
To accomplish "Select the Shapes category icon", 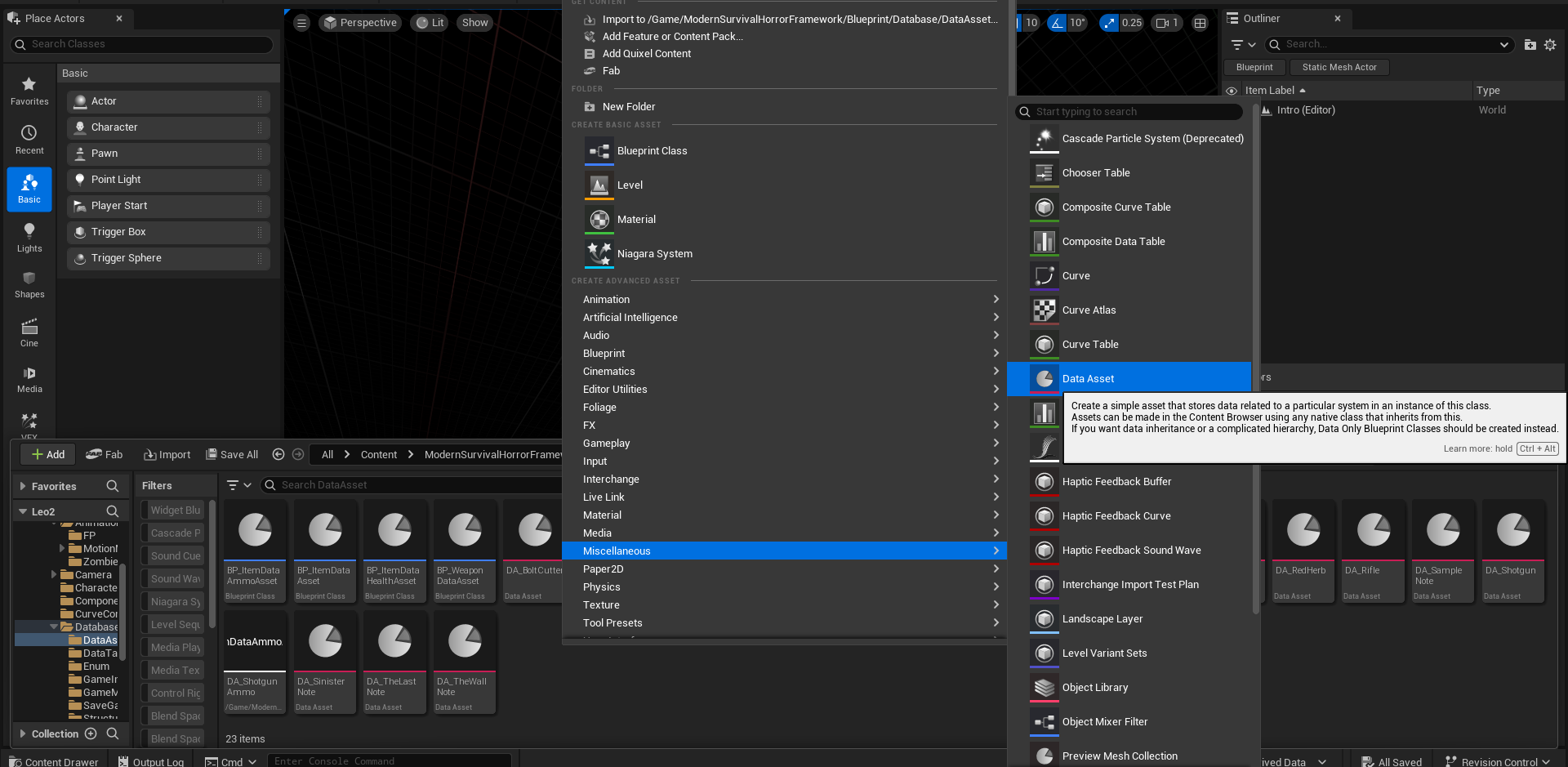I will point(29,278).
